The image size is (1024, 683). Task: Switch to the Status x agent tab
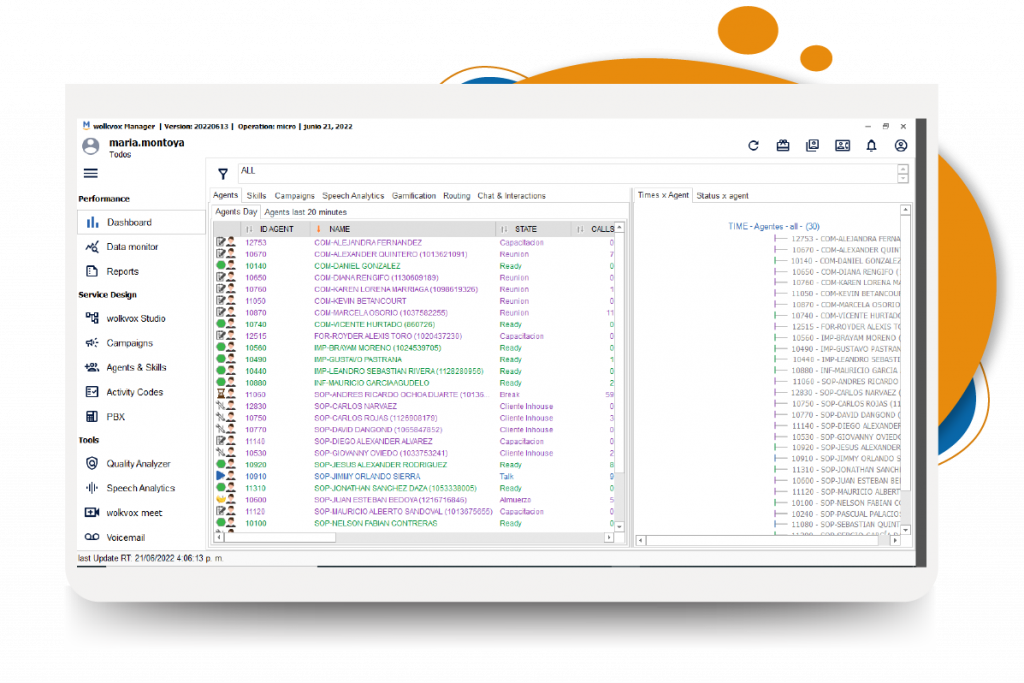pos(722,196)
